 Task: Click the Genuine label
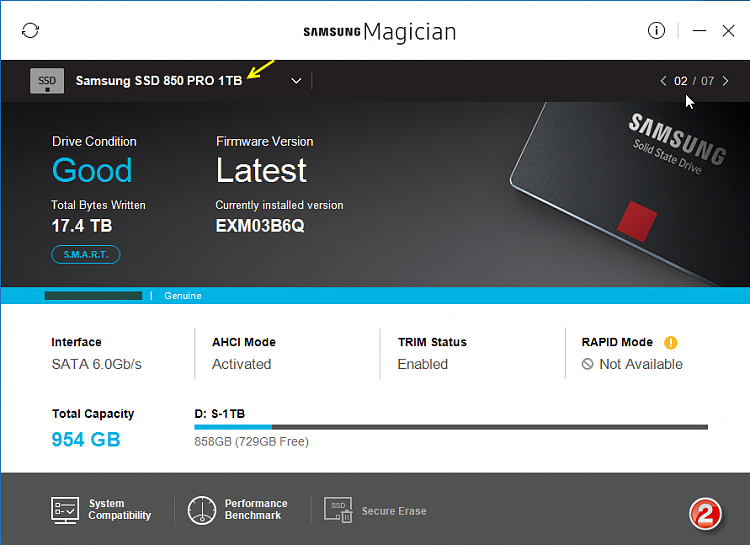183,296
